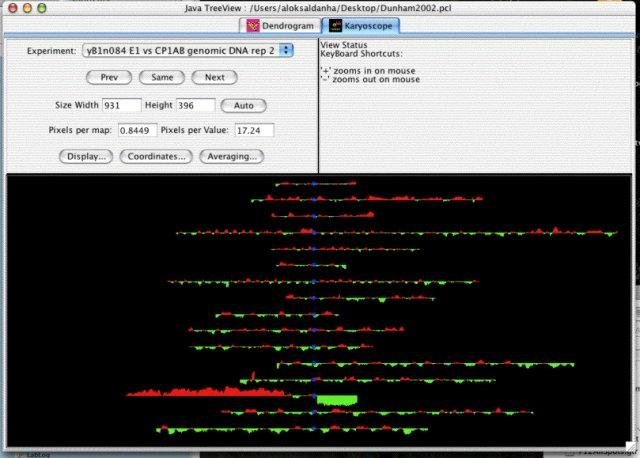The width and height of the screenshot is (640, 458).
Task: Click the Pixels per map field
Action: pos(138,130)
